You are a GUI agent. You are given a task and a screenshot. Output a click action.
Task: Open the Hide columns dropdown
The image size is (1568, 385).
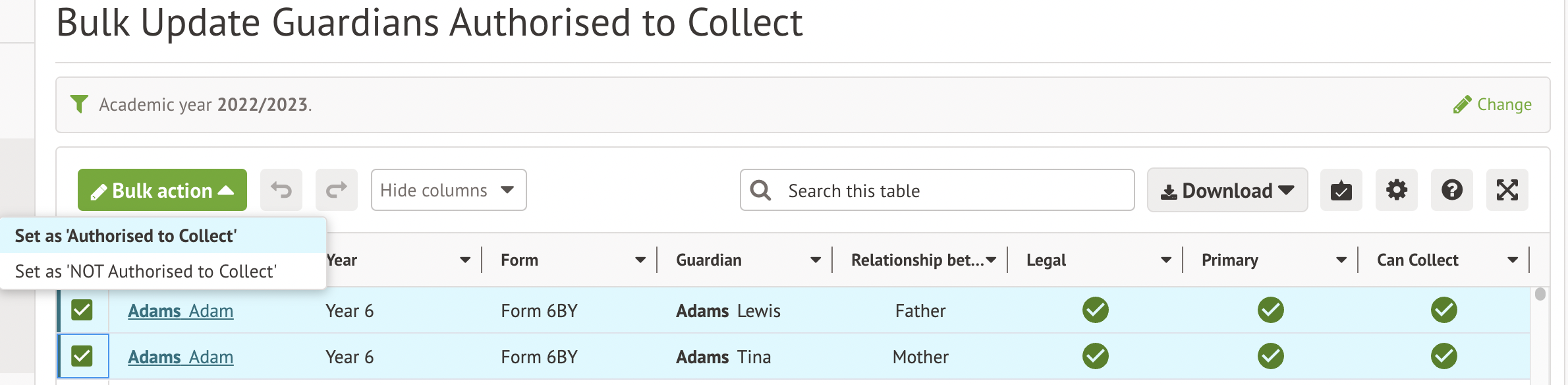tap(448, 191)
